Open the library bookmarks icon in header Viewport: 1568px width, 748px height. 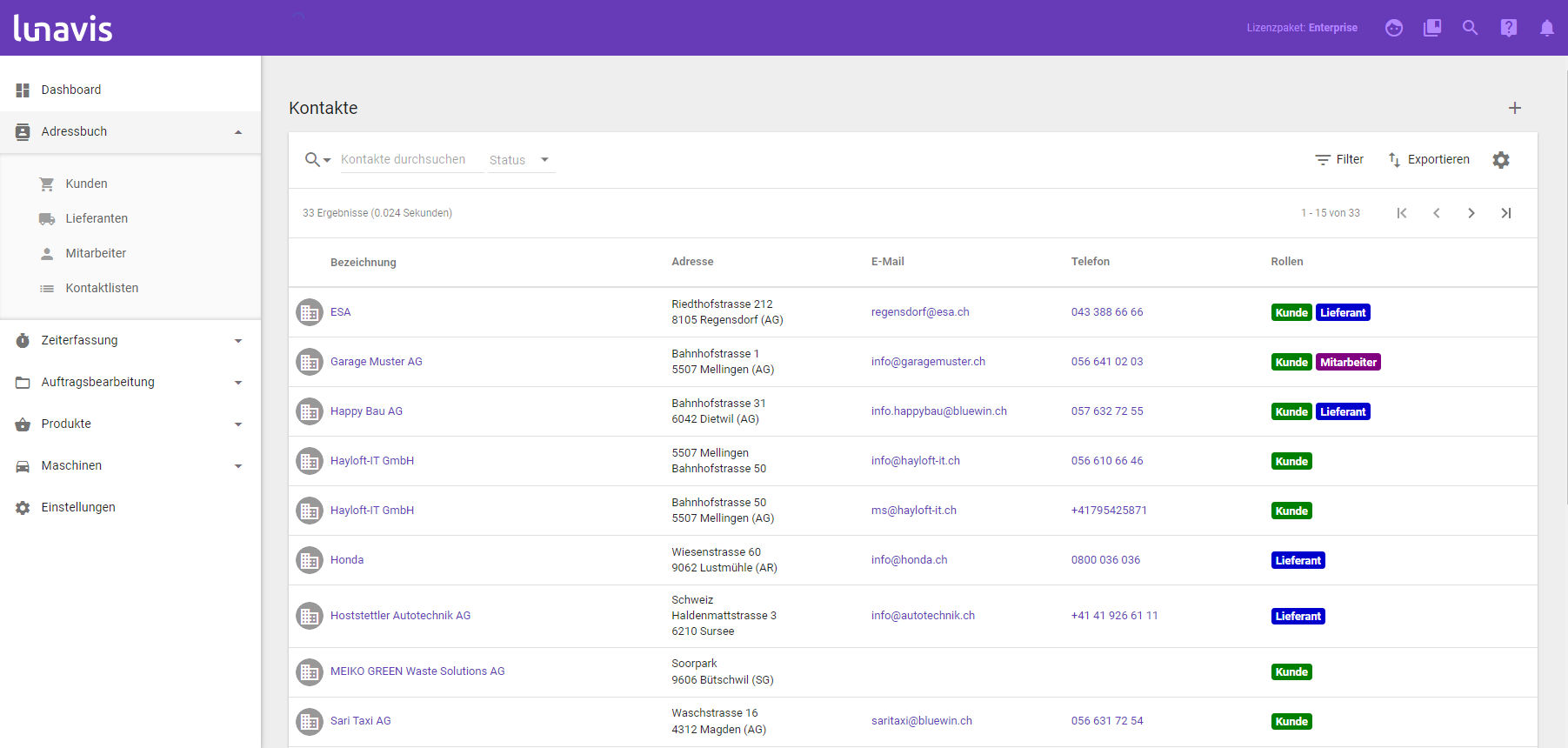[x=1431, y=28]
